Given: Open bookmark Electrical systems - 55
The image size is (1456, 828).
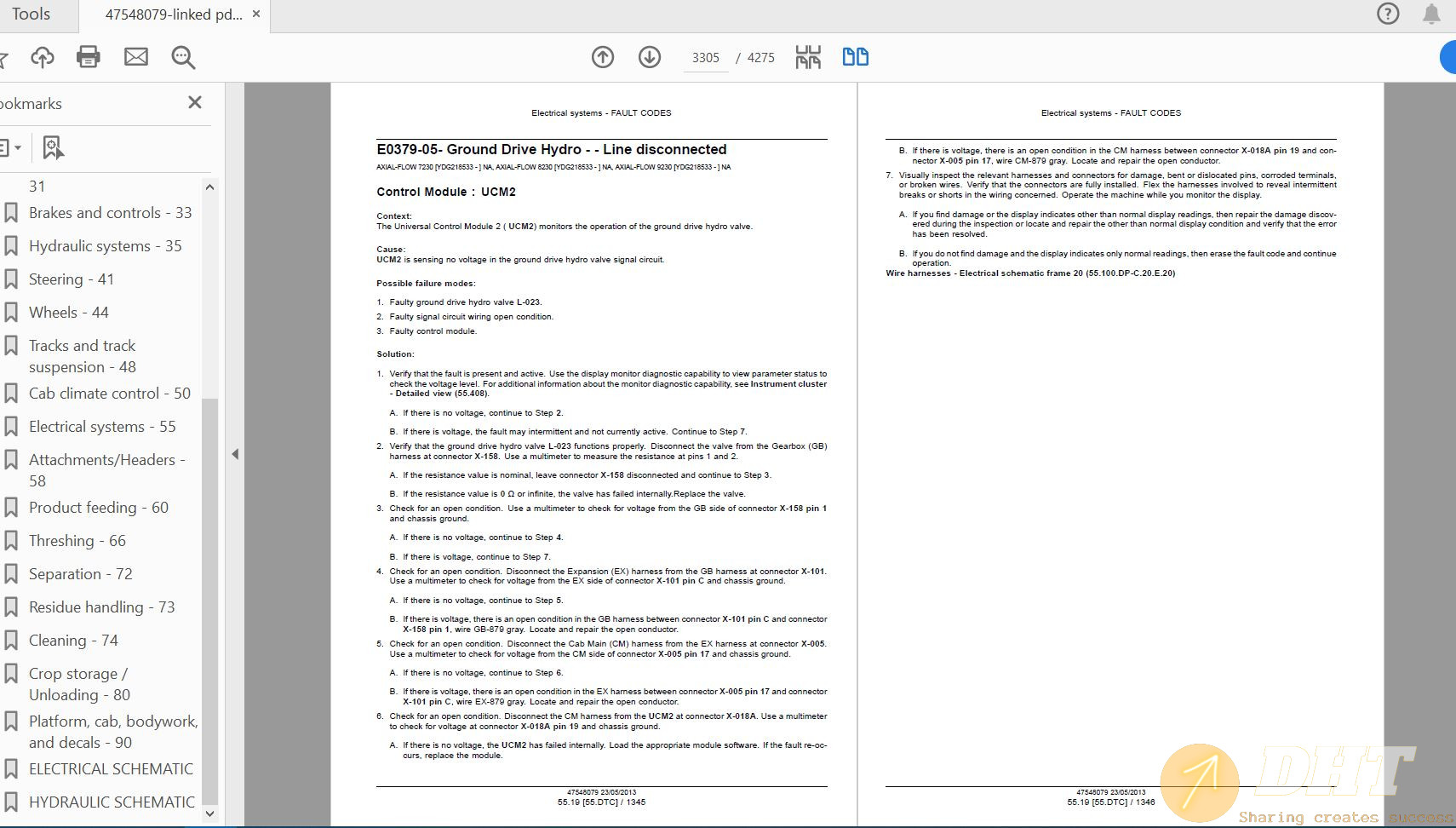Looking at the screenshot, I should click(102, 427).
